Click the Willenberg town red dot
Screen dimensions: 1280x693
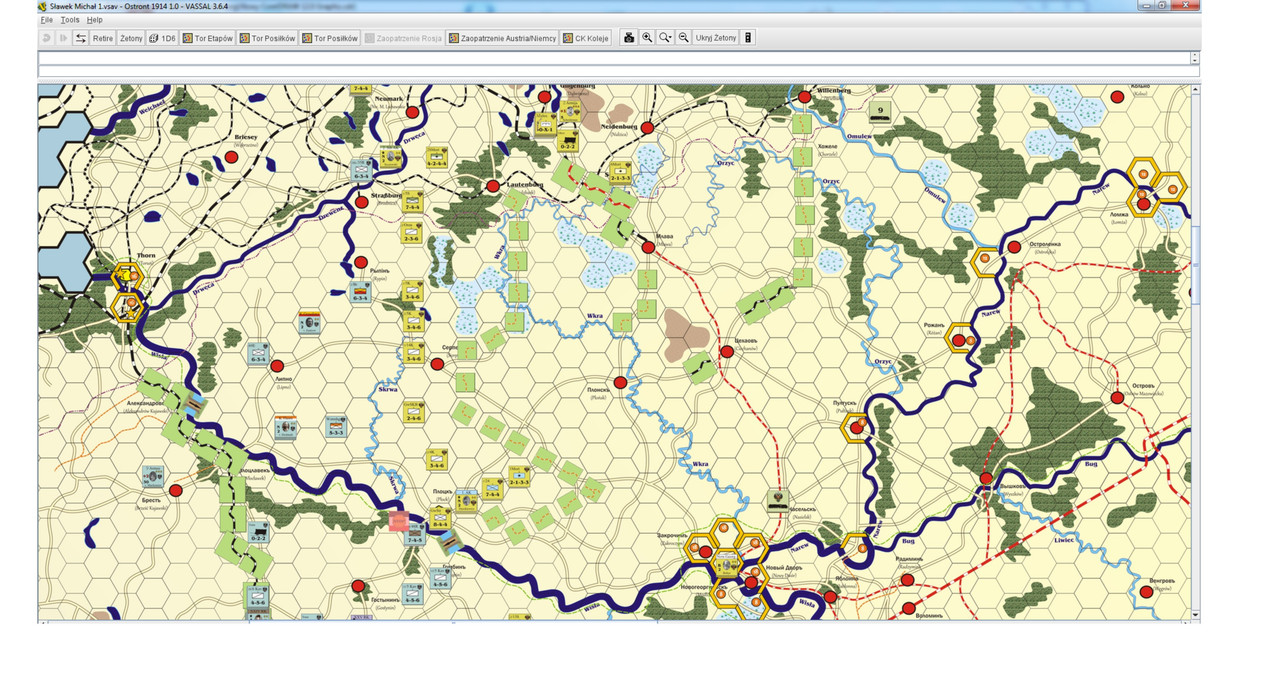804,97
